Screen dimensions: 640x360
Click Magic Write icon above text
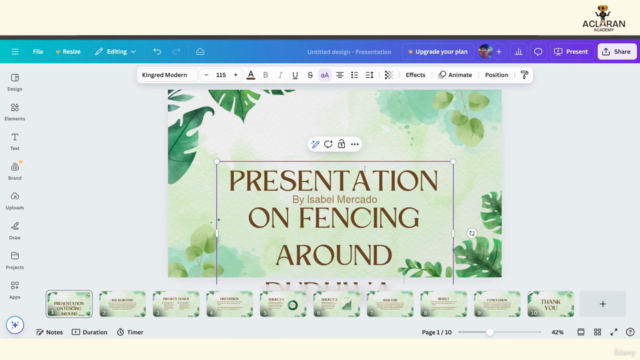point(315,144)
